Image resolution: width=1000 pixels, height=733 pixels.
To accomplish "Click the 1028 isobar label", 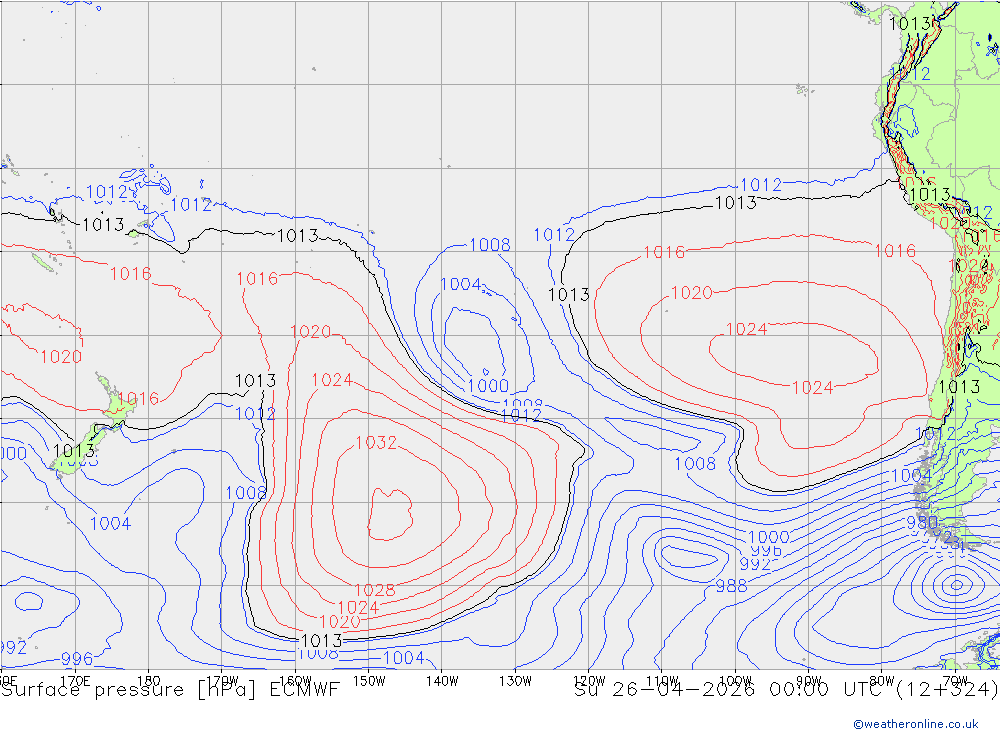I will point(374,590).
